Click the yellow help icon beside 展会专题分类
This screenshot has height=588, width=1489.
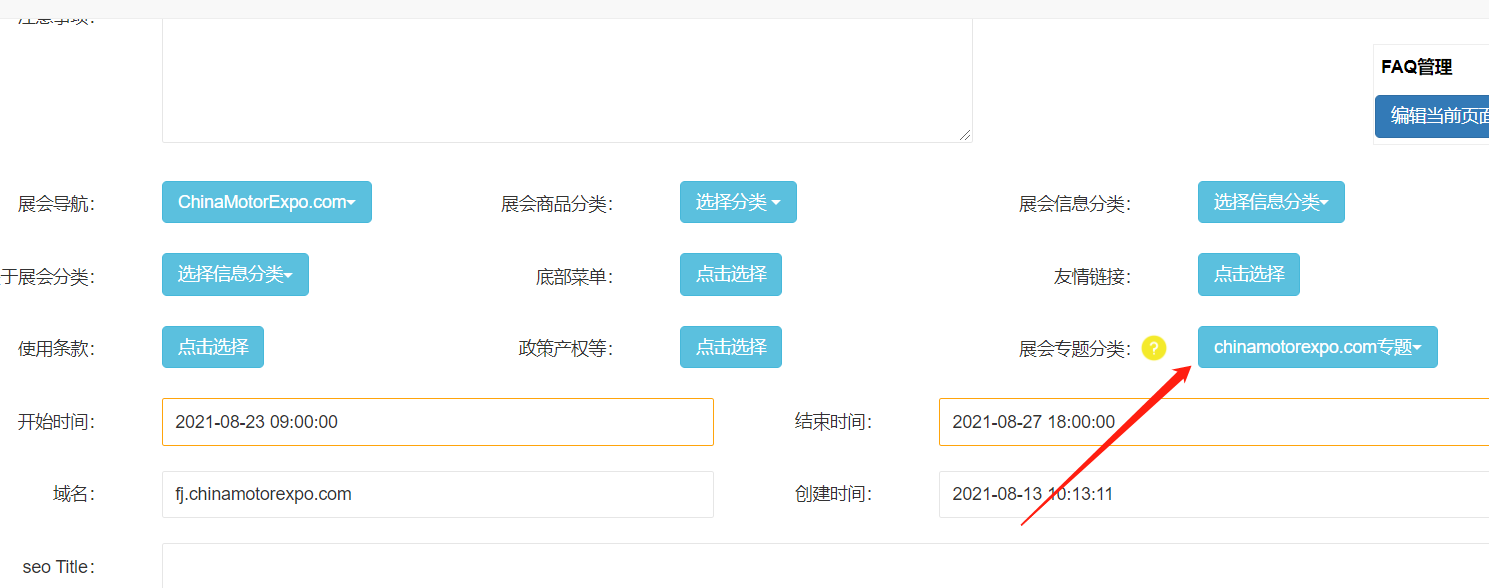click(1154, 348)
